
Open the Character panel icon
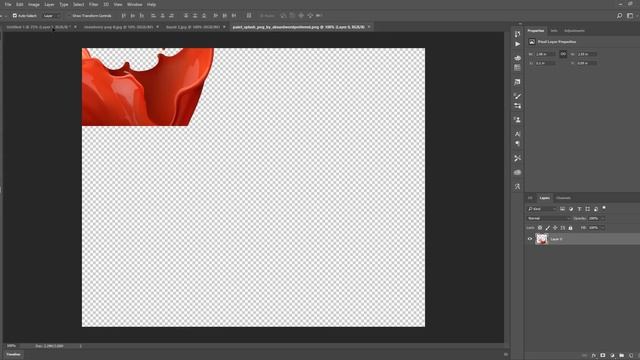518,134
